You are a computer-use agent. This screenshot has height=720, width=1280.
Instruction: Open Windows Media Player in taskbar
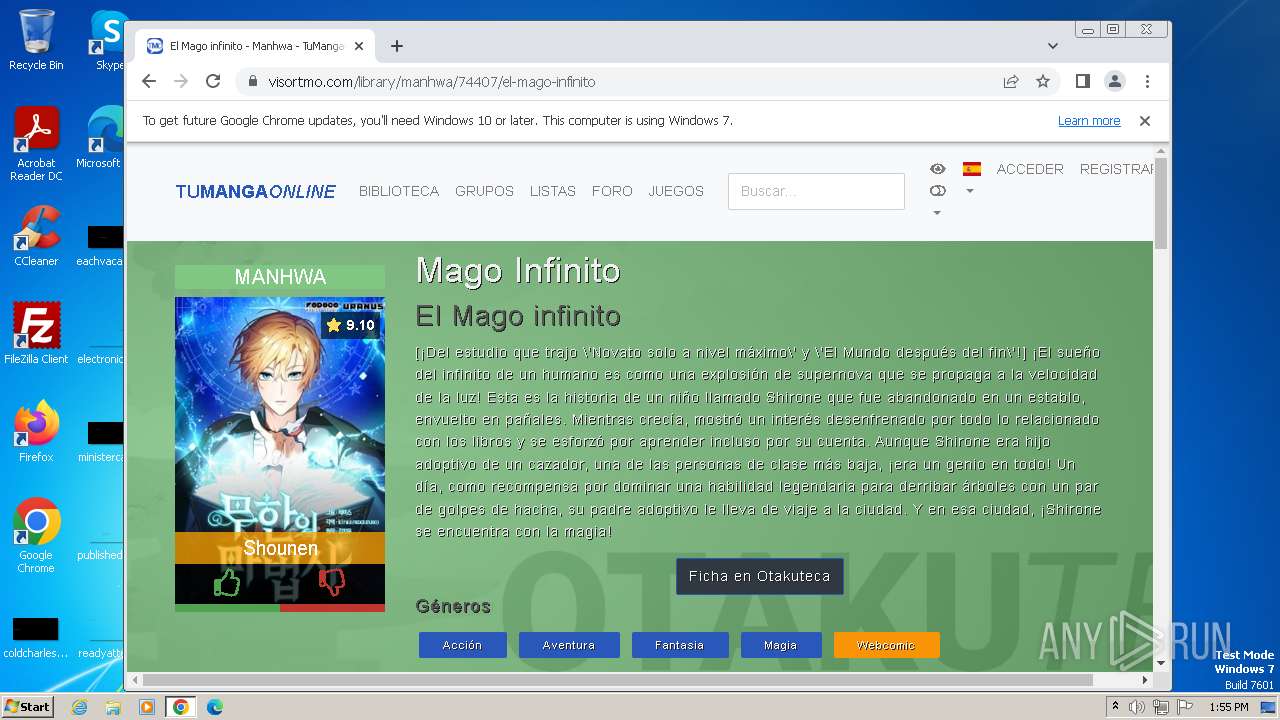[147, 707]
